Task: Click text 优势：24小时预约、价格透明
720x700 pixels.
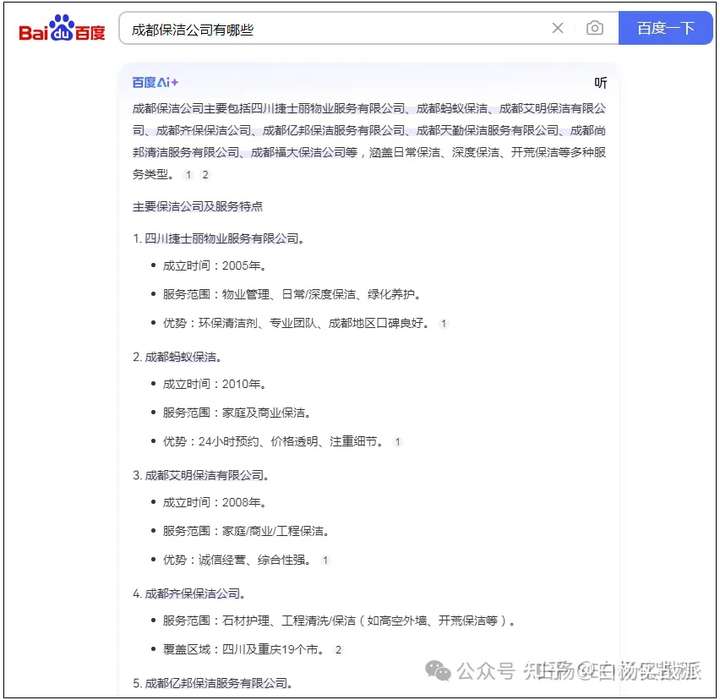Action: [240, 442]
